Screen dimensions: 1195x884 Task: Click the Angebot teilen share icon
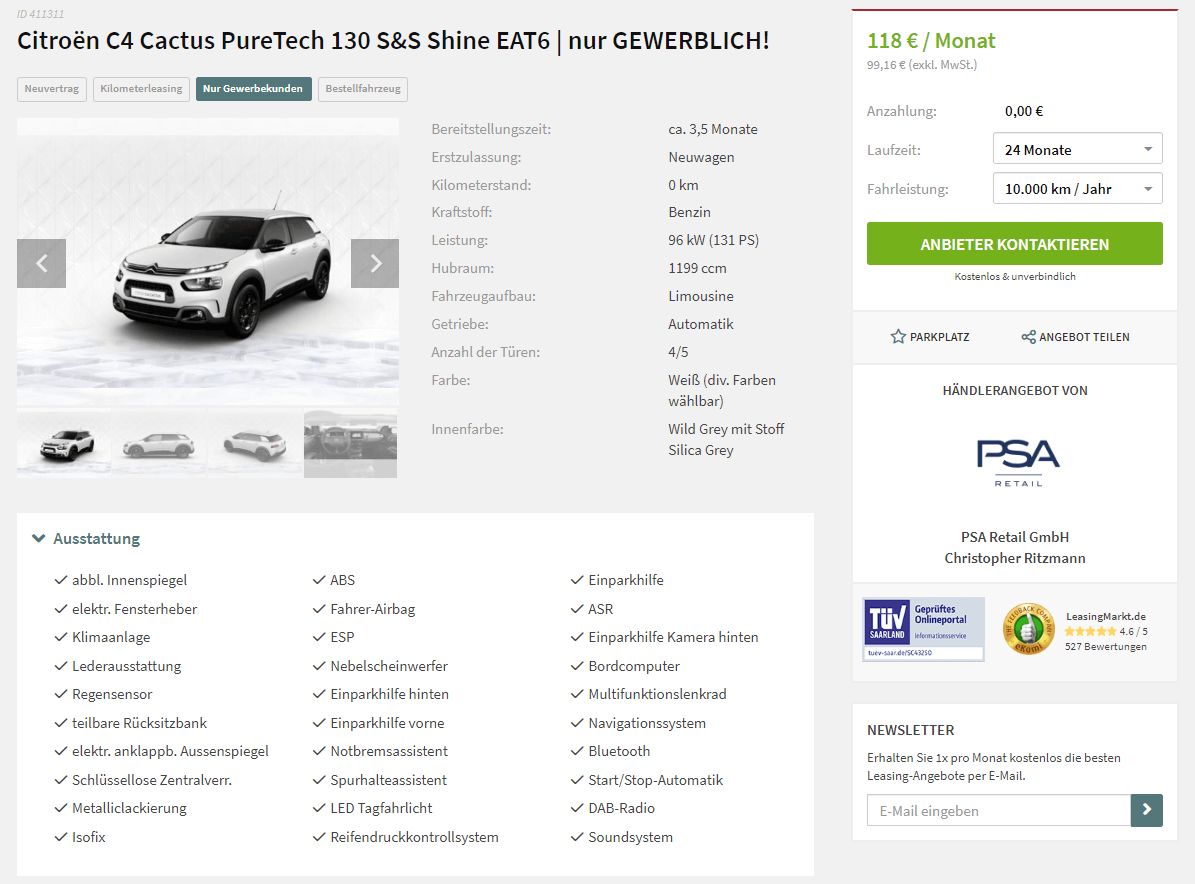pos(1028,337)
